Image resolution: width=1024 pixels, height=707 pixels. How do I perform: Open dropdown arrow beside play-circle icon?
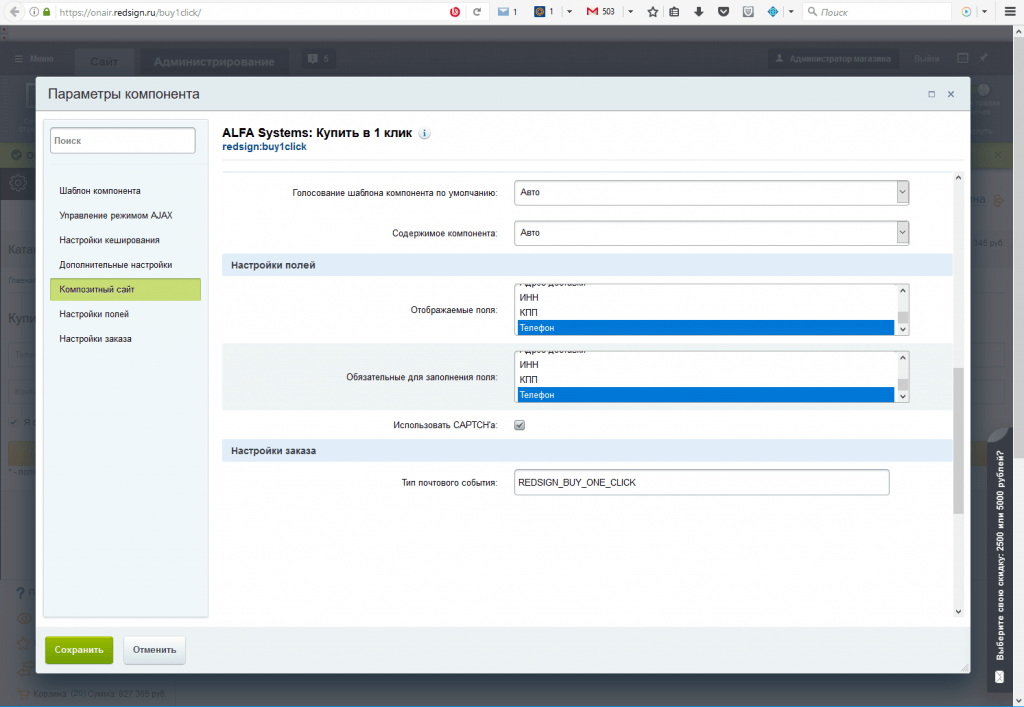click(x=984, y=12)
